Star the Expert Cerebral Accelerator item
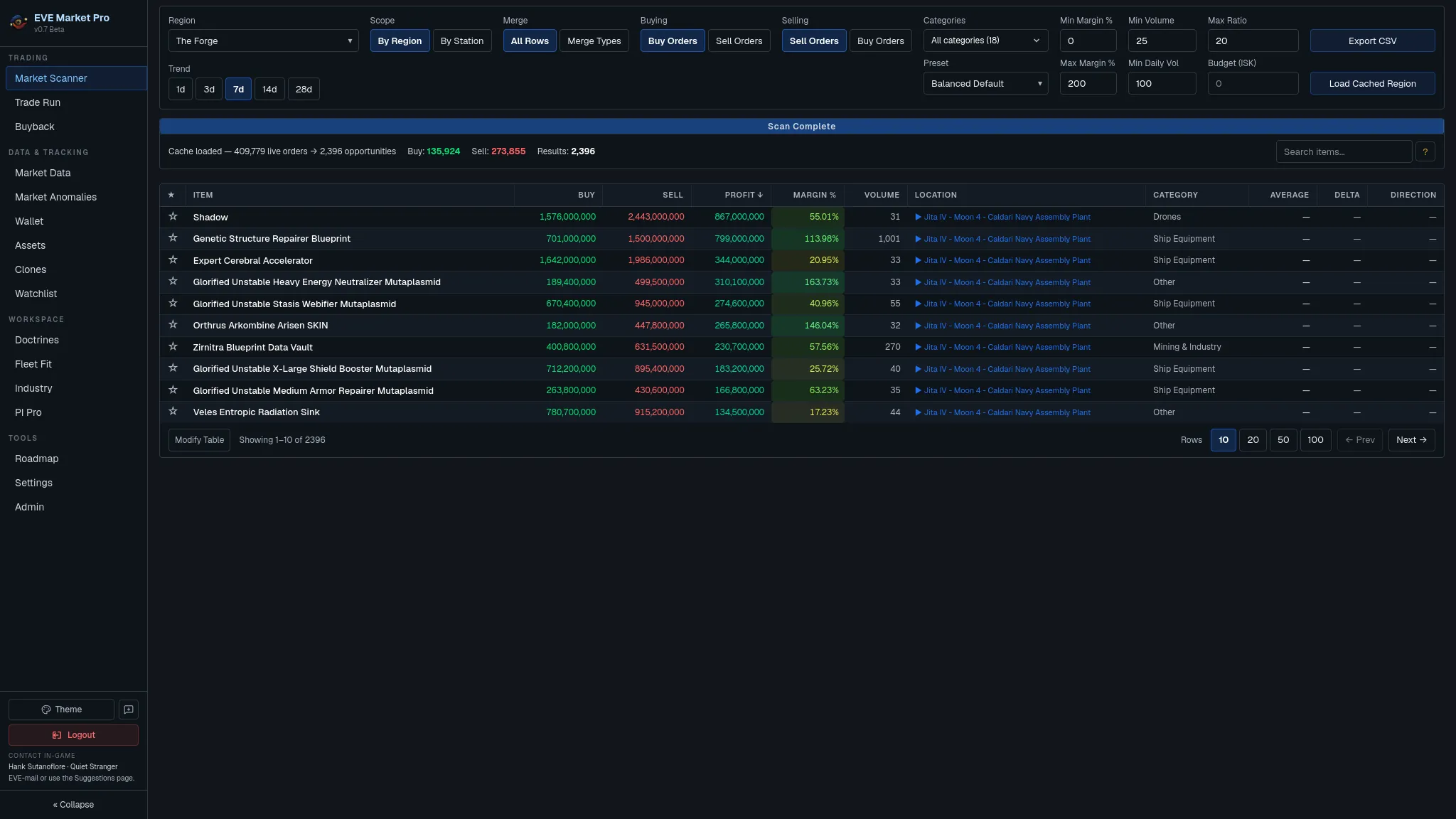 [x=173, y=259]
